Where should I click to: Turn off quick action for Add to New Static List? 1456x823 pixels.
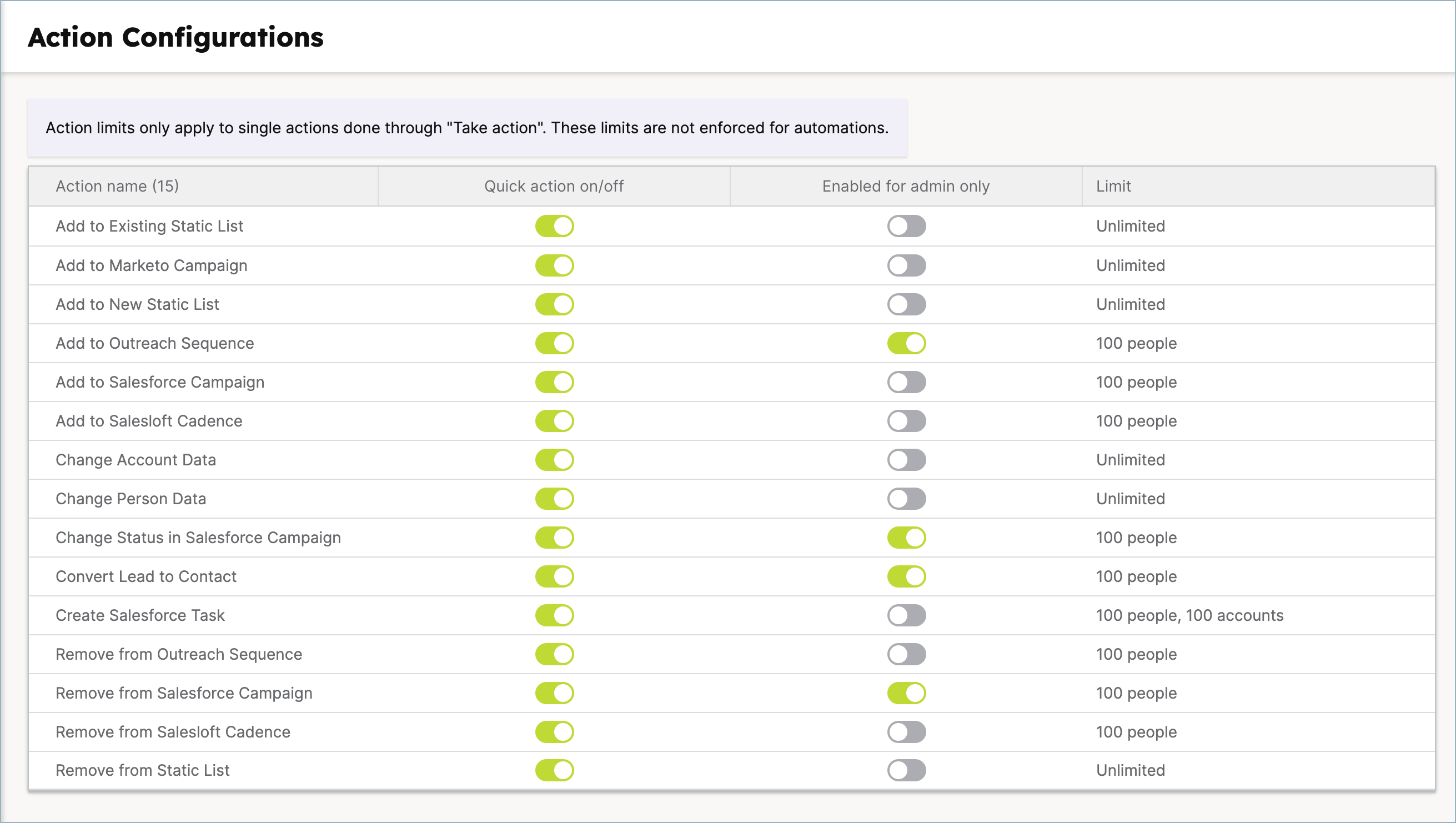coord(555,304)
